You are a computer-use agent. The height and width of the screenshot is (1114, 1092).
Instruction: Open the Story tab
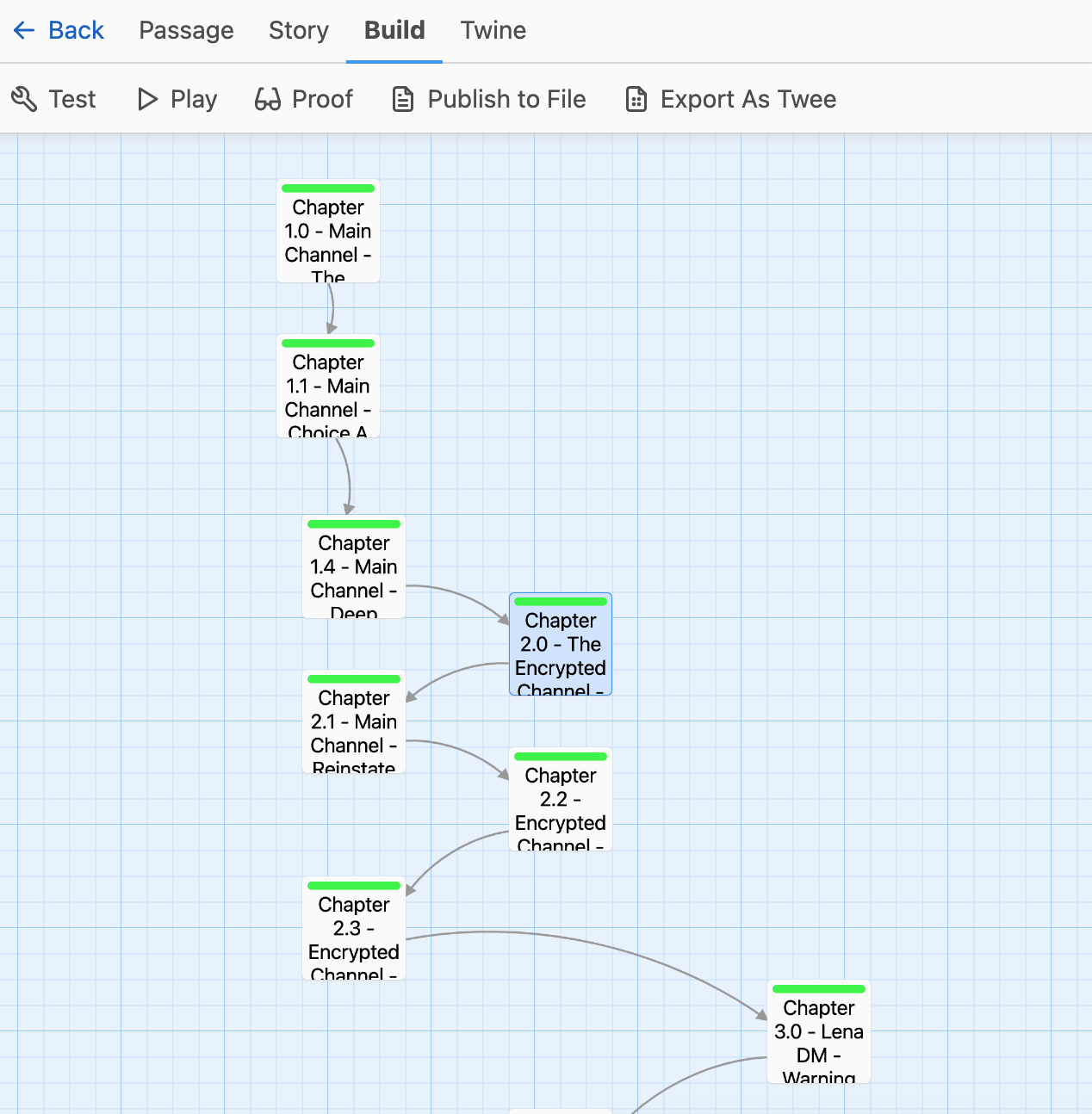tap(298, 30)
